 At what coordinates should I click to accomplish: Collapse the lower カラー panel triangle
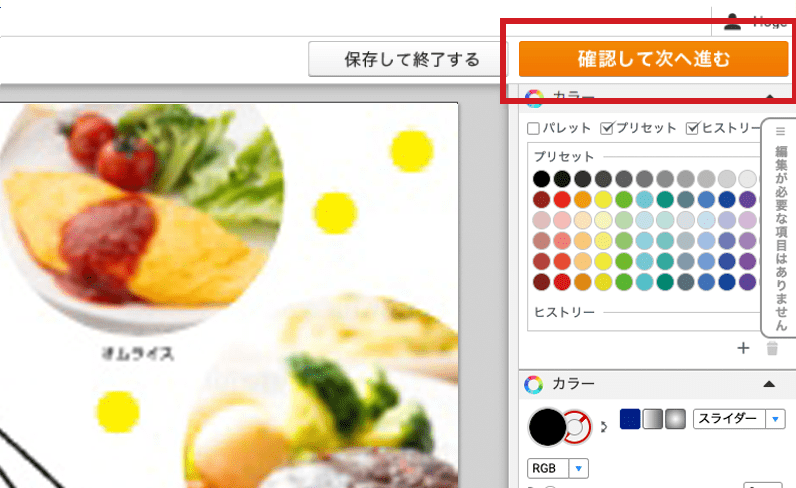769,384
